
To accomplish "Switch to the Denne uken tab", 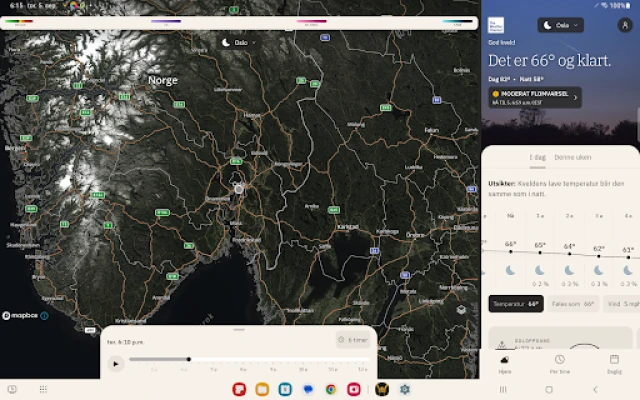I will click(x=572, y=158).
